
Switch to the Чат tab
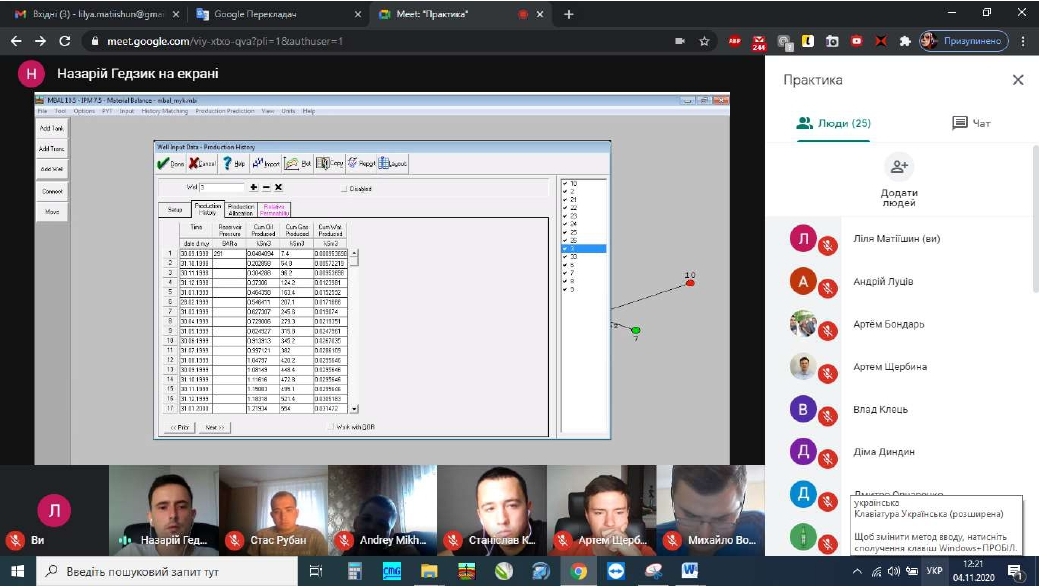click(x=971, y=123)
